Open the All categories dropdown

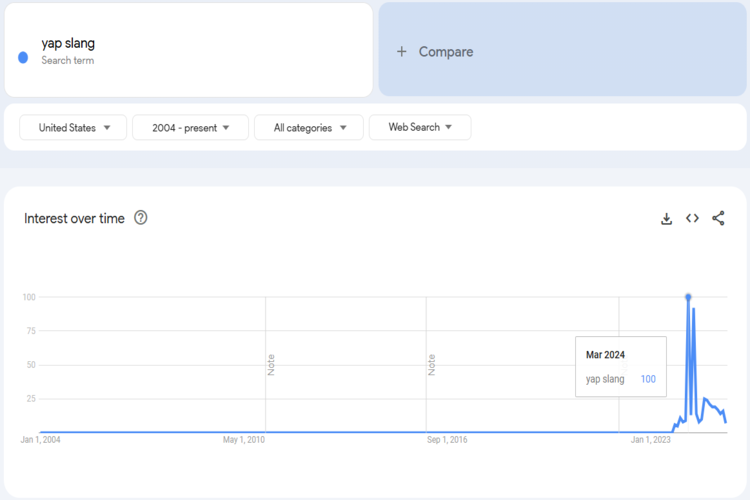point(309,127)
